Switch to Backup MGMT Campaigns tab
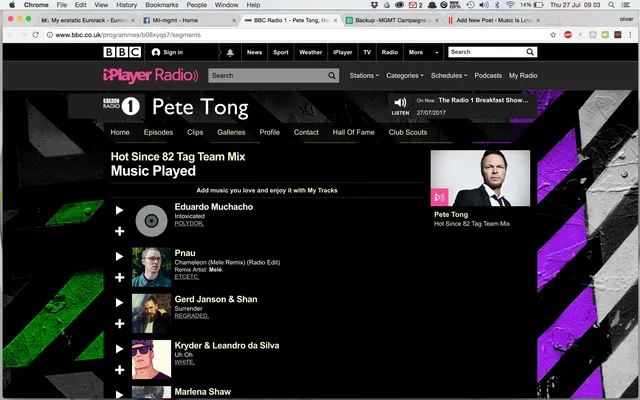The height and width of the screenshot is (400, 640). point(392,20)
